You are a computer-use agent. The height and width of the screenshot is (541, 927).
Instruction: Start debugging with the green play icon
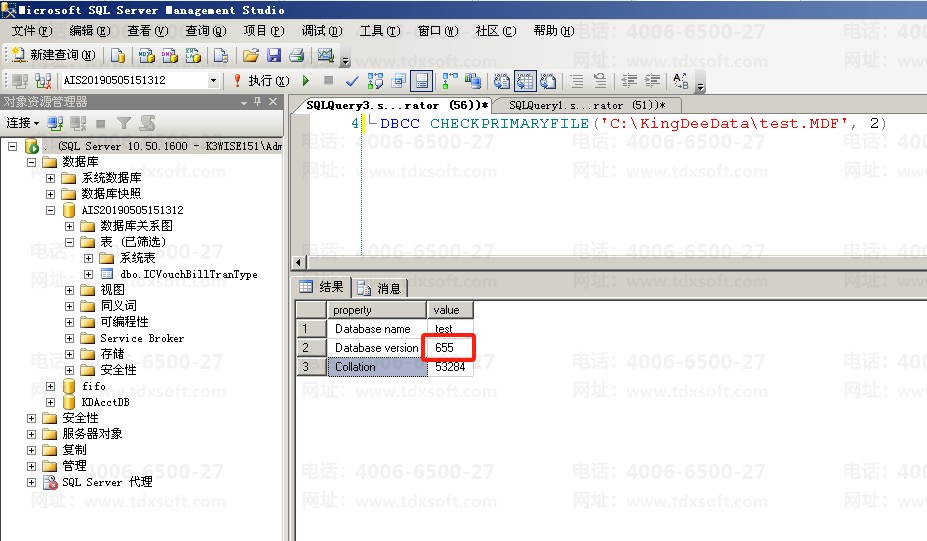[x=306, y=80]
